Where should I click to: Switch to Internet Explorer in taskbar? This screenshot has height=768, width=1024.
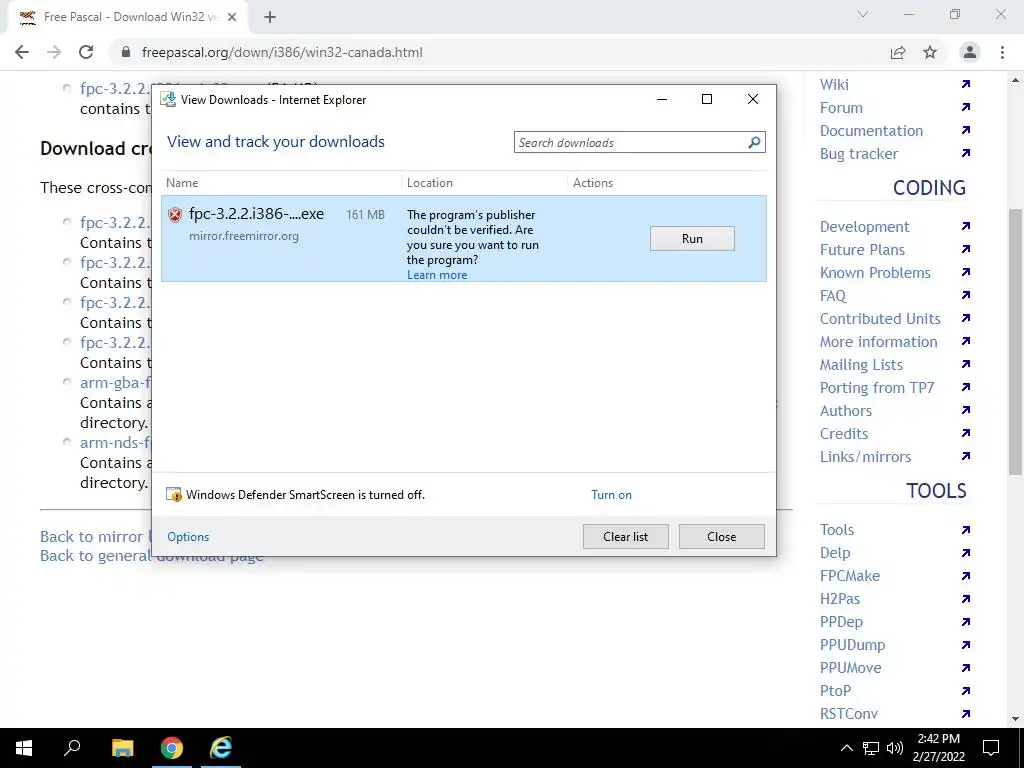coord(221,748)
